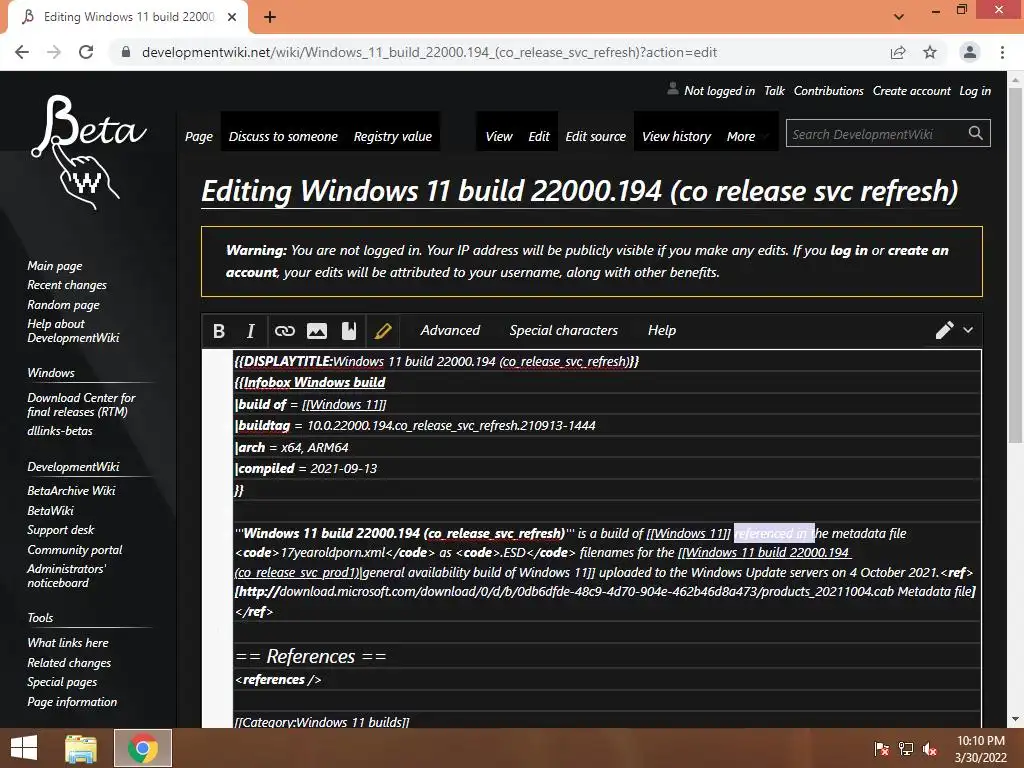
Task: Open the editor switch pencil dropdown
Action: (x=954, y=330)
